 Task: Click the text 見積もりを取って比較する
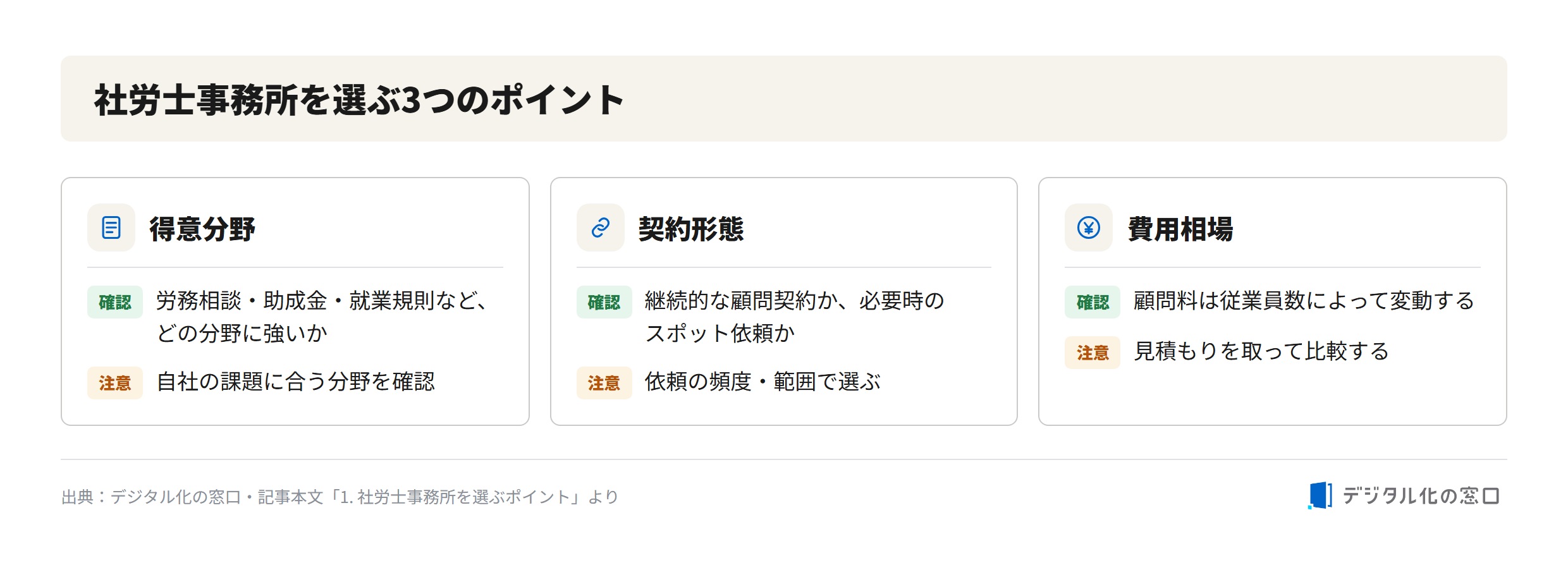pyautogui.click(x=1261, y=351)
